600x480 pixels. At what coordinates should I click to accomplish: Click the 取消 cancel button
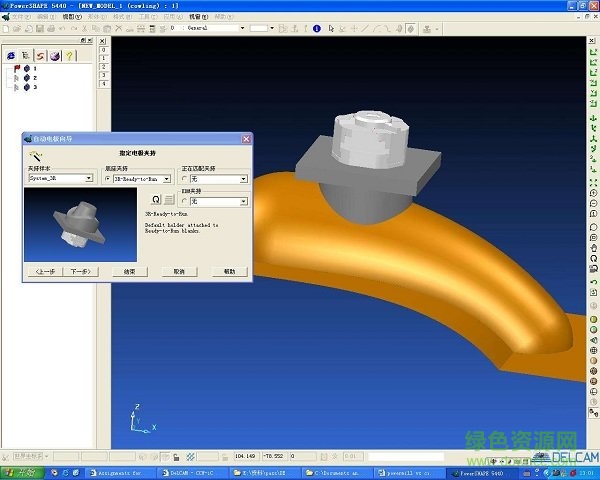179,271
